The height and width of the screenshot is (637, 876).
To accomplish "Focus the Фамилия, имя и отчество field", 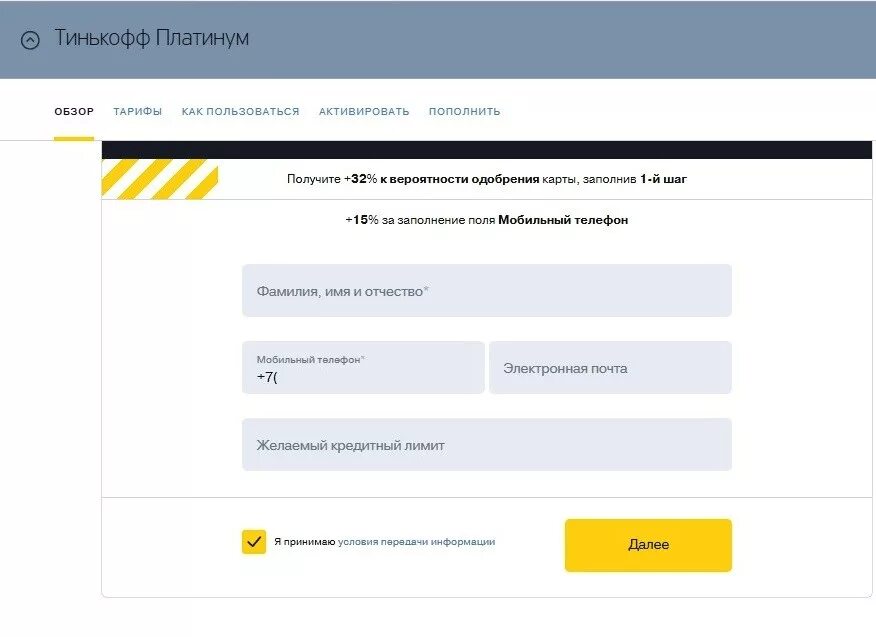I will [487, 291].
